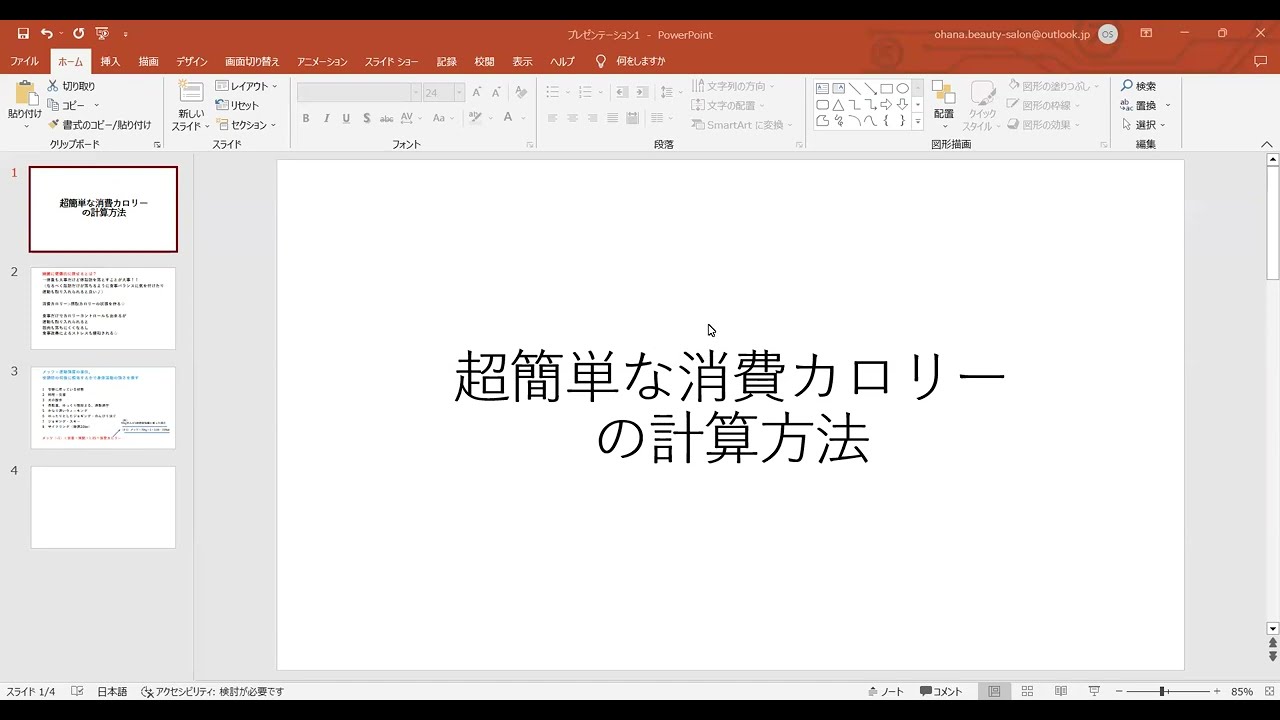This screenshot has width=1280, height=720.
Task: Start slideshow from beginning via quick access icon
Action: (x=102, y=34)
